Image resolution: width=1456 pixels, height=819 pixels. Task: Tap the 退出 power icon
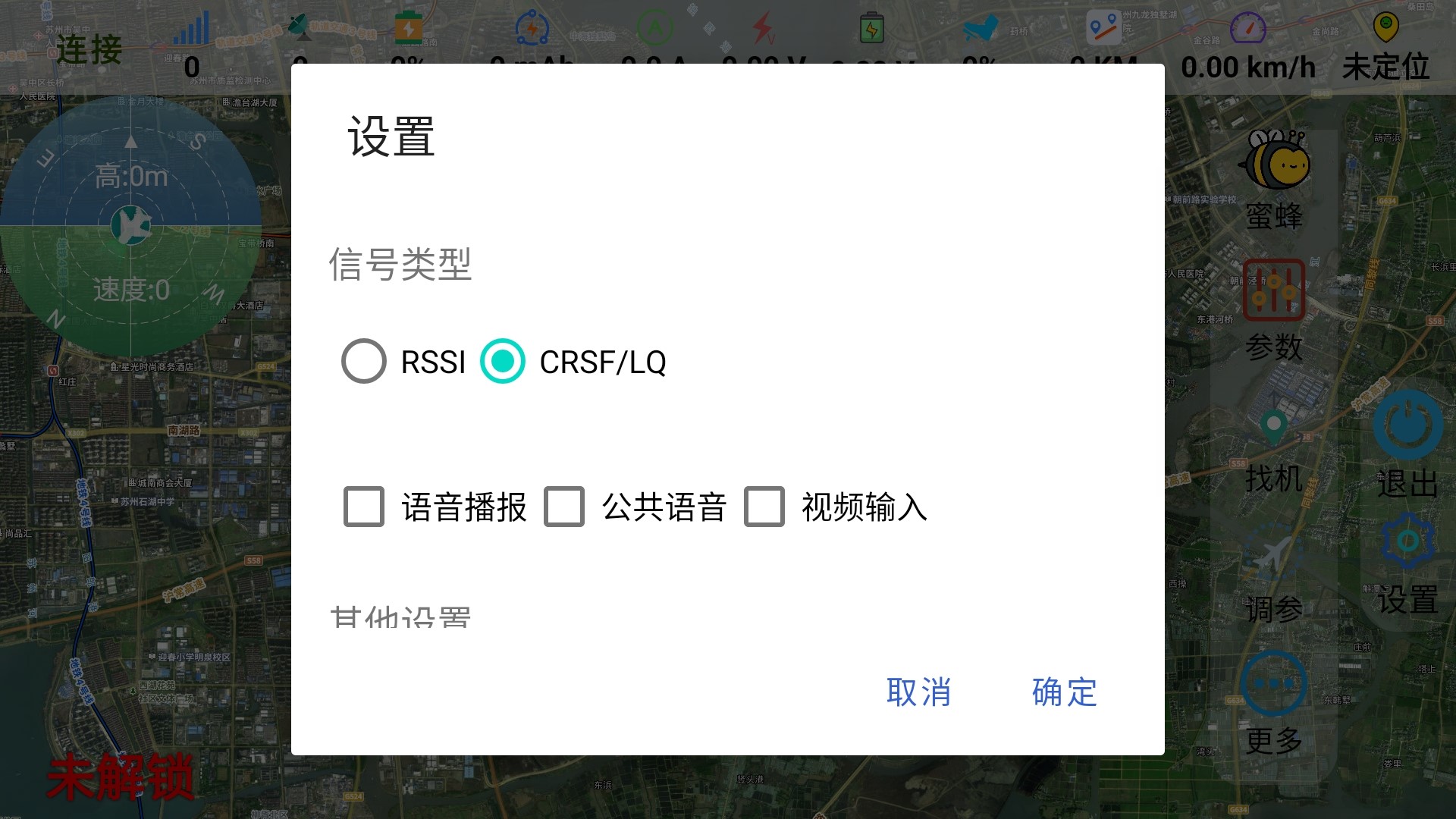[x=1408, y=425]
